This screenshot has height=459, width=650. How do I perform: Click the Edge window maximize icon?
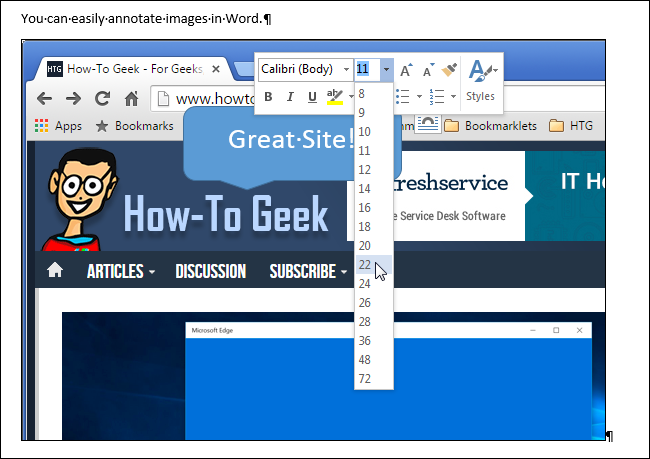[x=556, y=330]
